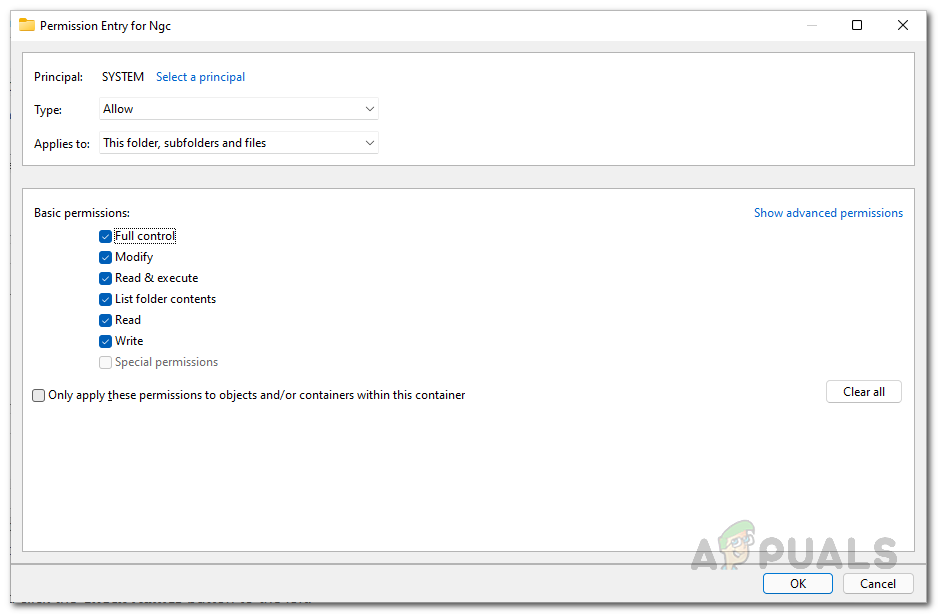
Task: Toggle the Read & execute checkbox
Action: 105,278
